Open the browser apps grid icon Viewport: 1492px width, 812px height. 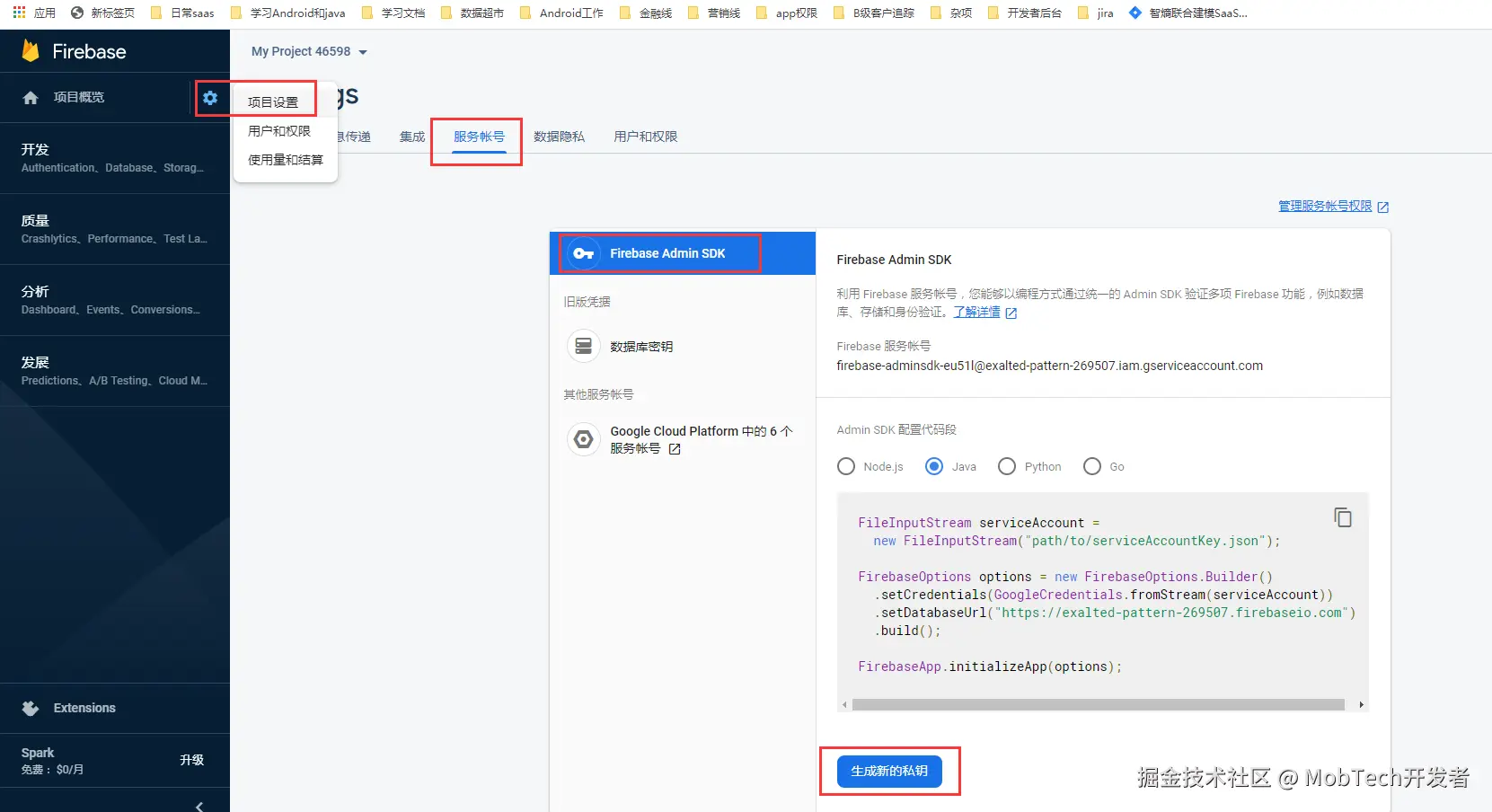(x=19, y=13)
